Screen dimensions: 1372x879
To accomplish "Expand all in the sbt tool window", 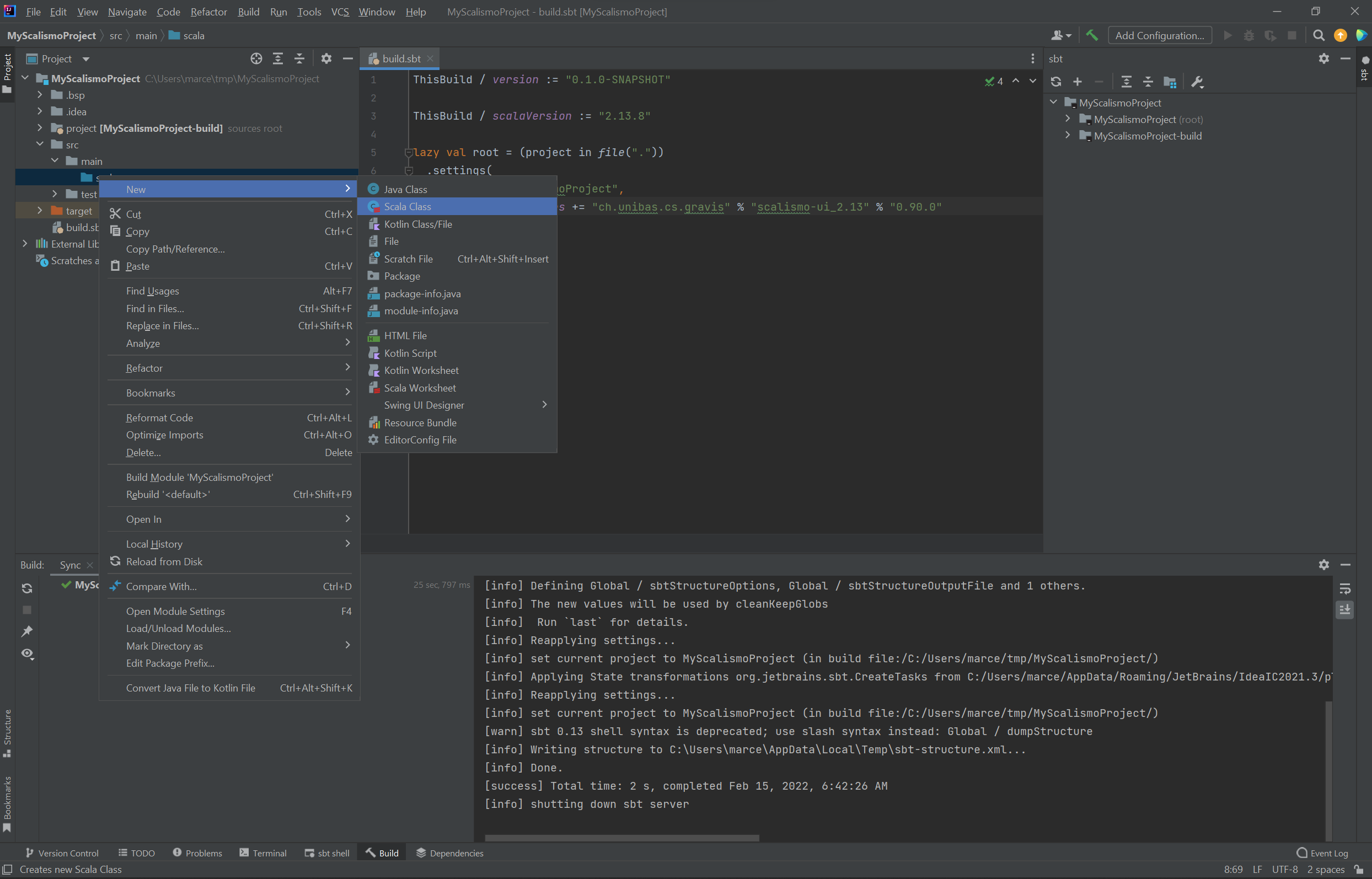I will [x=1127, y=82].
